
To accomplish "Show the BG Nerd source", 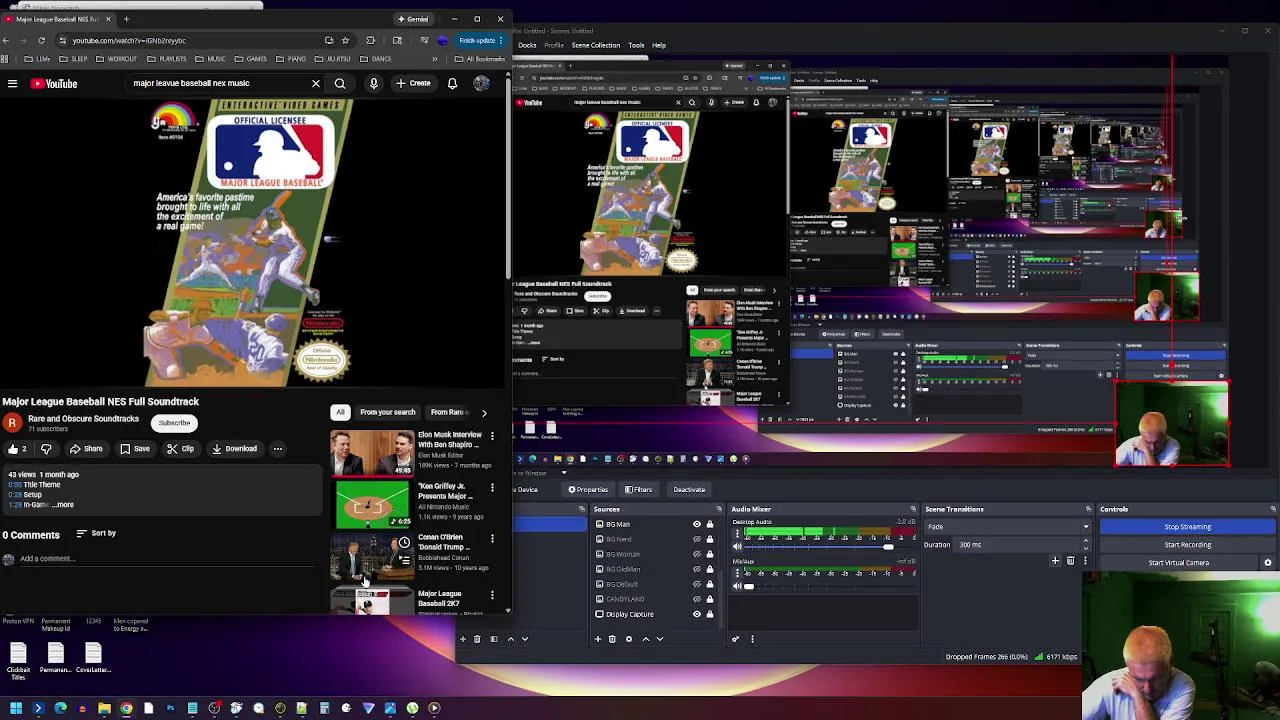I will tap(697, 539).
